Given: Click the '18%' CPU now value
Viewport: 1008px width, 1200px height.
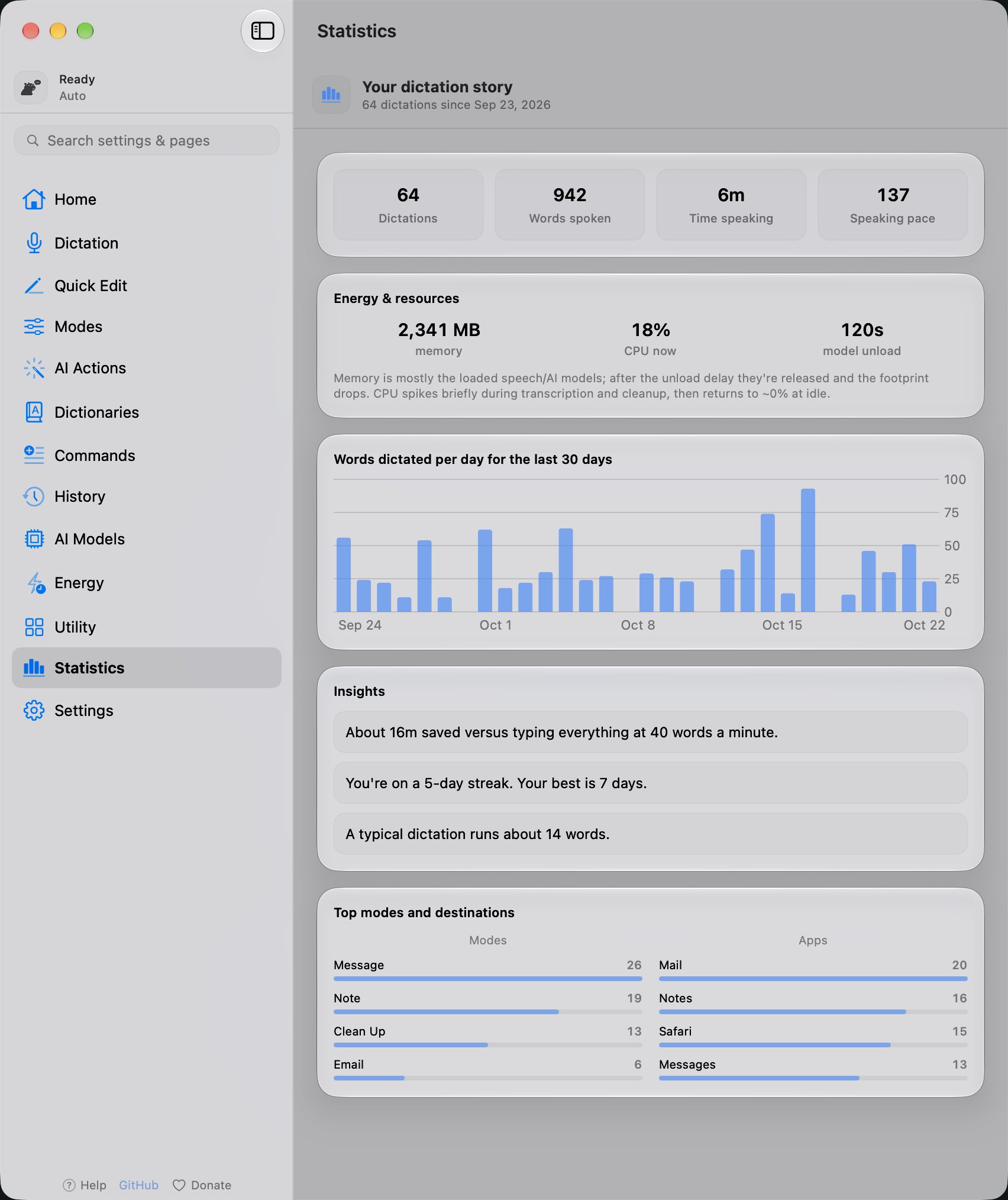Looking at the screenshot, I should 651,330.
